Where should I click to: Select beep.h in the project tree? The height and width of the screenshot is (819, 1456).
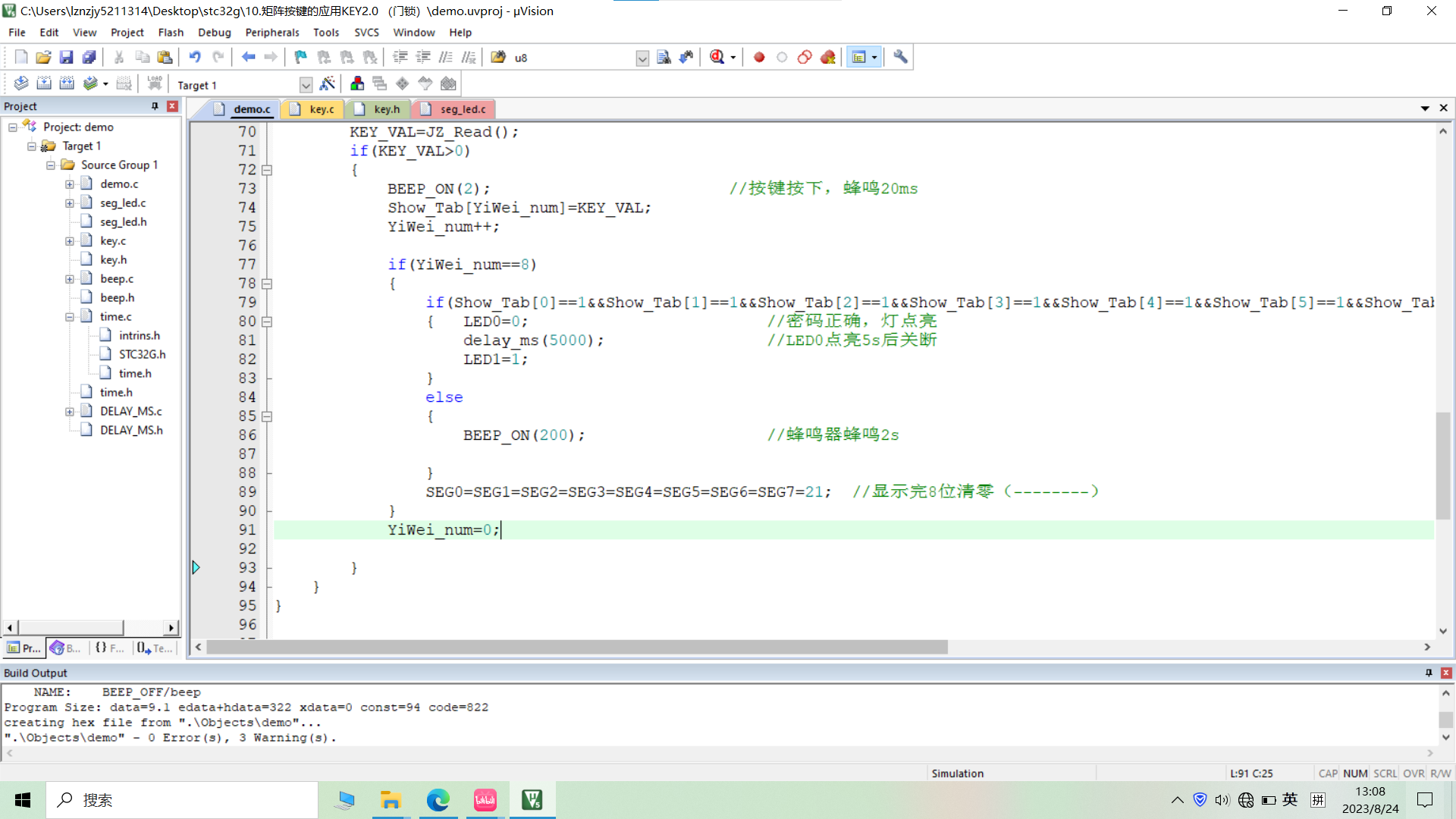[x=117, y=297]
